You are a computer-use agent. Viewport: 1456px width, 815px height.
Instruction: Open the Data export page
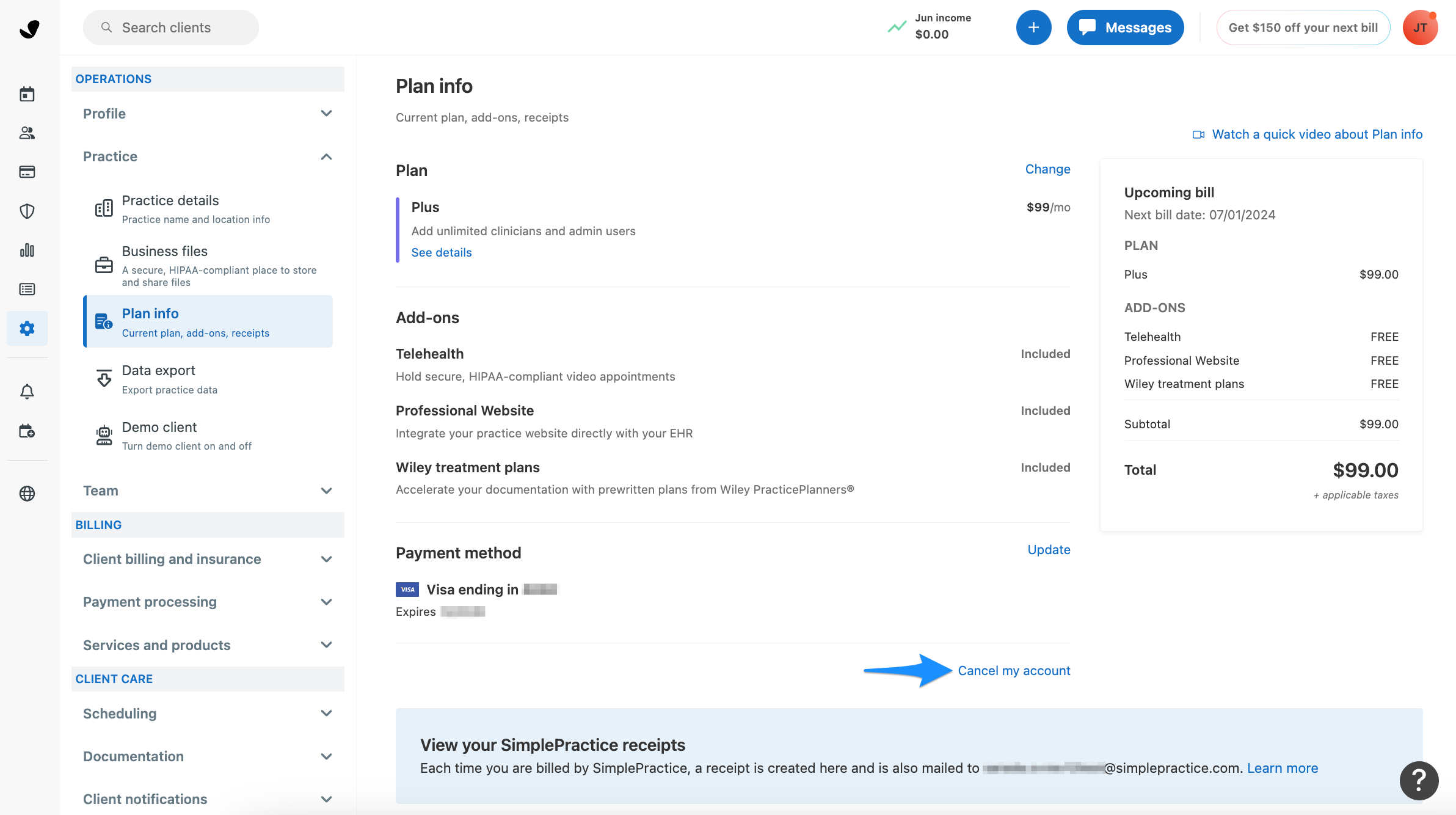click(x=208, y=379)
